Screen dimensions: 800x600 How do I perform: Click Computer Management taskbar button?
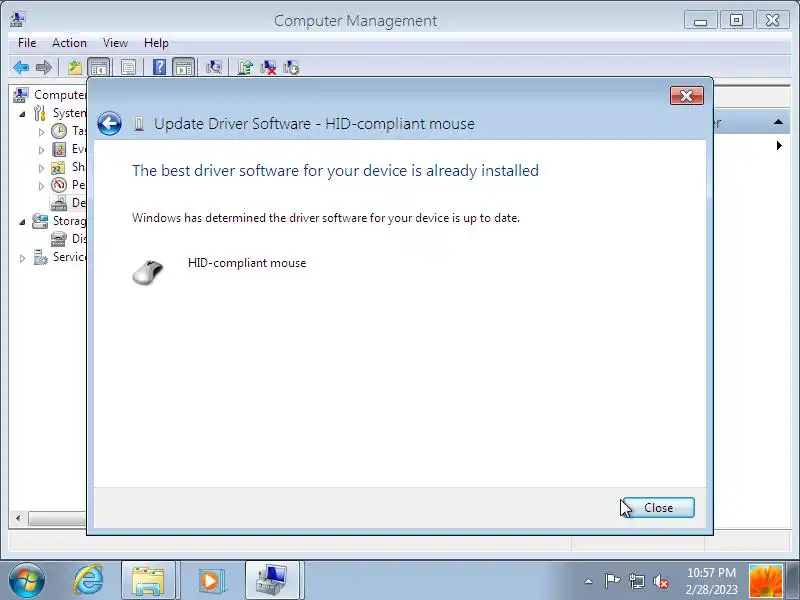coord(272,581)
